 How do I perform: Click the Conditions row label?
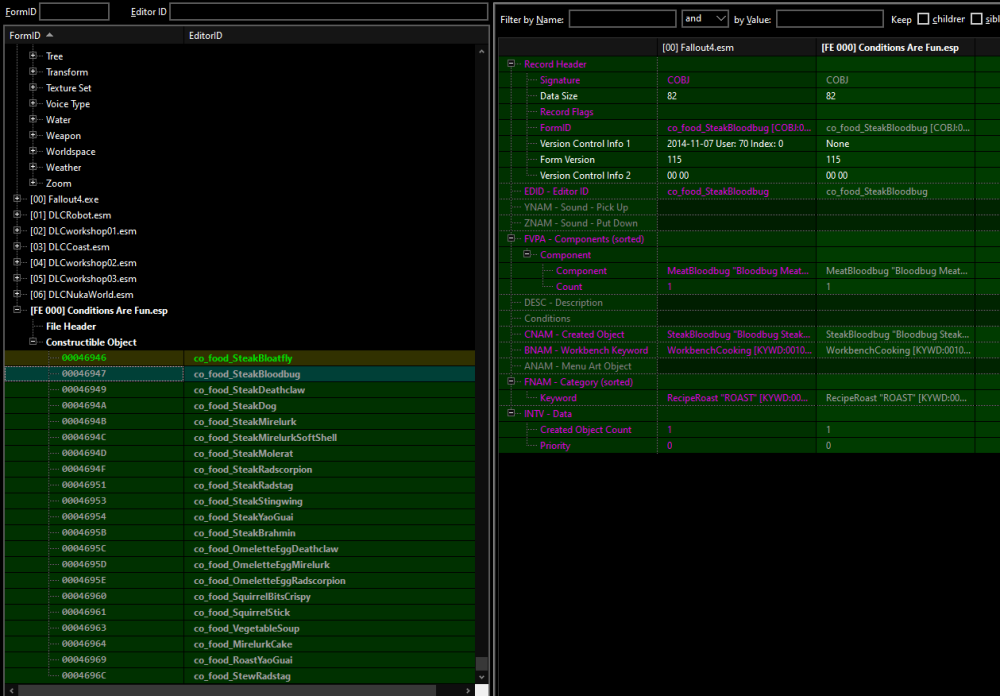547,318
